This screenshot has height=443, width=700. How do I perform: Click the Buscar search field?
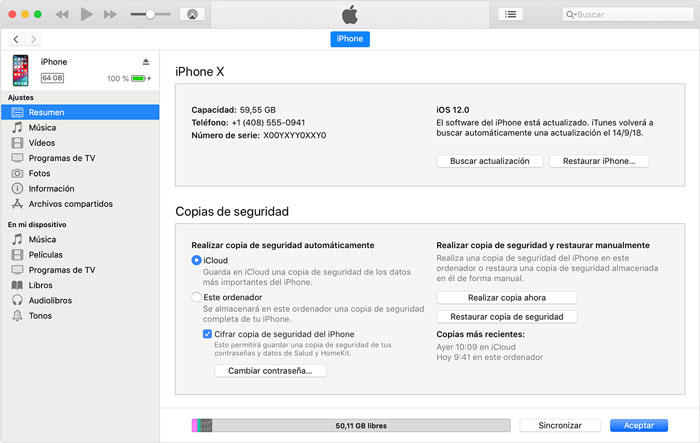(x=628, y=14)
